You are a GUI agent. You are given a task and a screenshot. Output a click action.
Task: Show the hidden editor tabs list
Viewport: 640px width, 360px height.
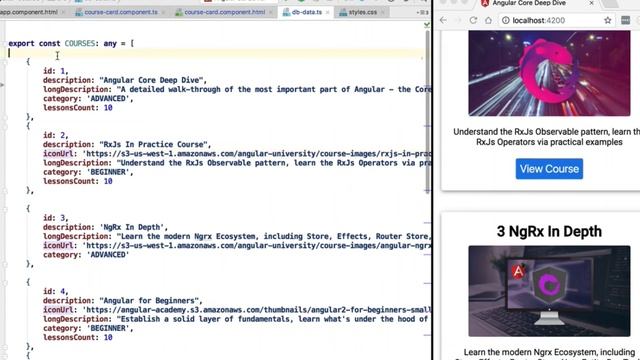pyautogui.click(x=422, y=13)
